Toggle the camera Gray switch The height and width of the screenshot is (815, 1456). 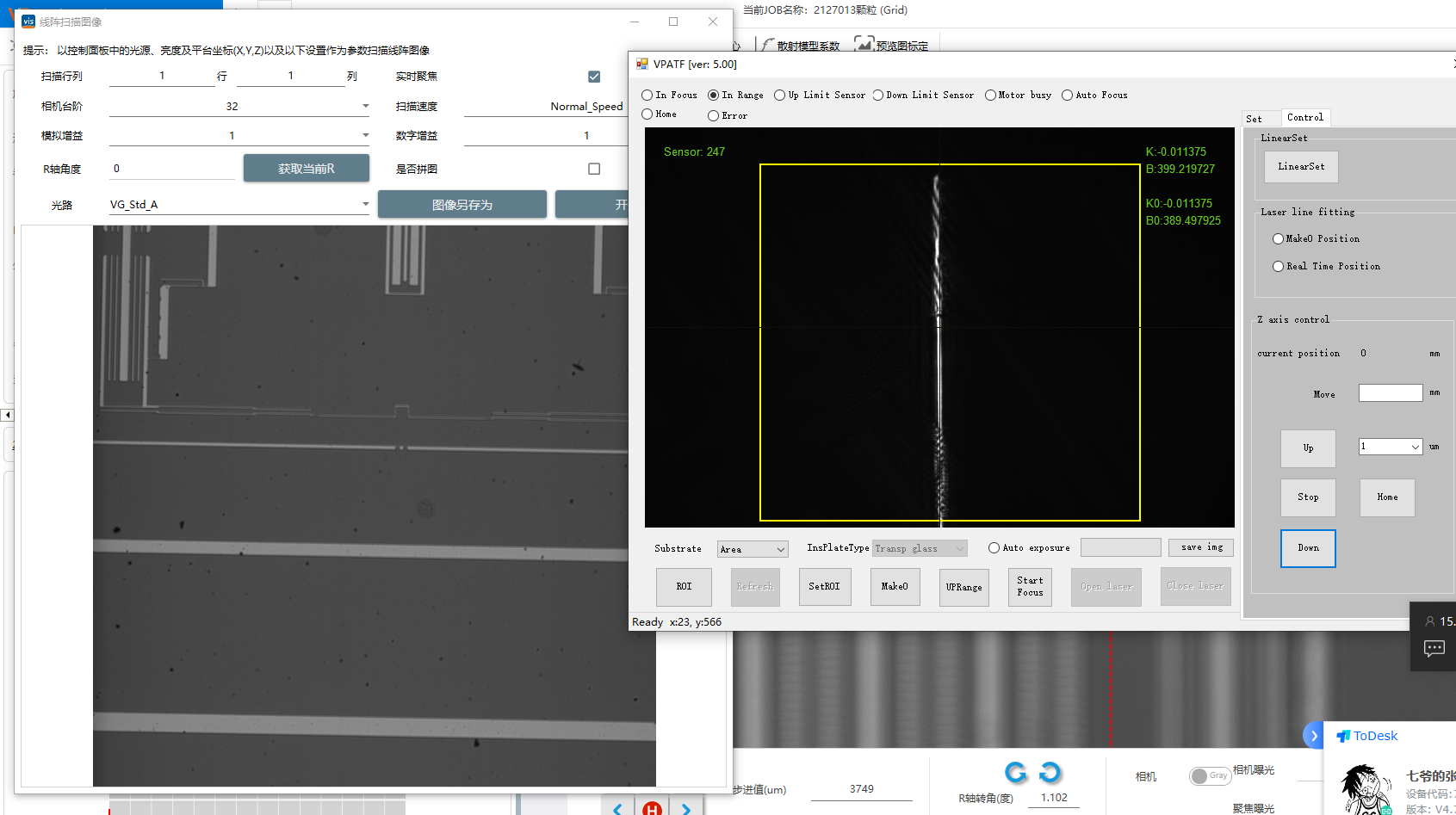tap(1209, 775)
